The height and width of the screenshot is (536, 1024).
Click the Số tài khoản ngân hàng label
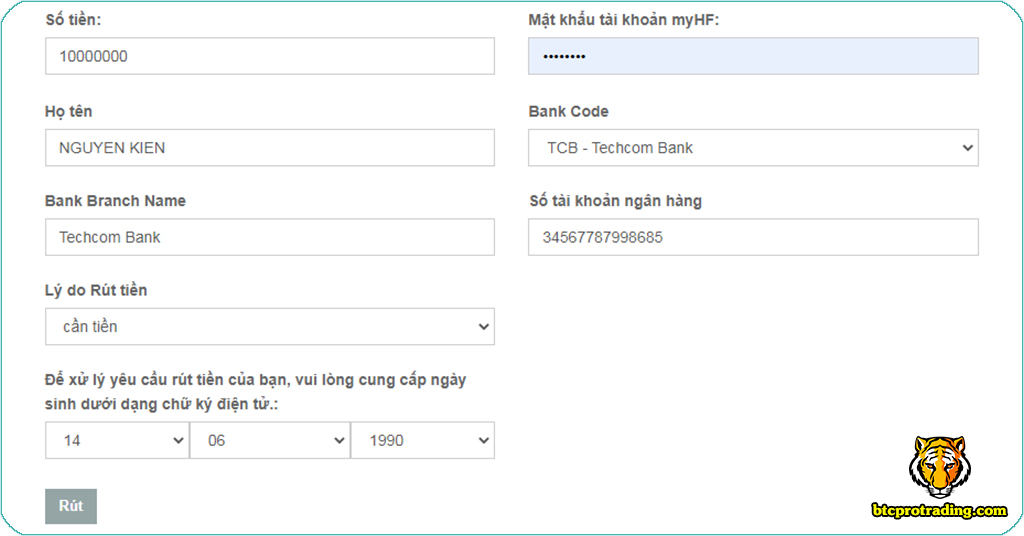tap(615, 201)
